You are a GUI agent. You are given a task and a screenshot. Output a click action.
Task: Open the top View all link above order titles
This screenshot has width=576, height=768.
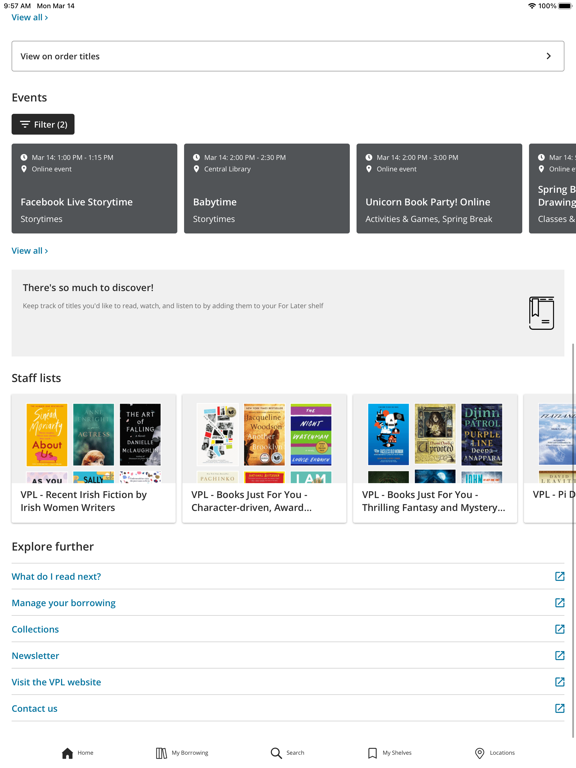(29, 18)
